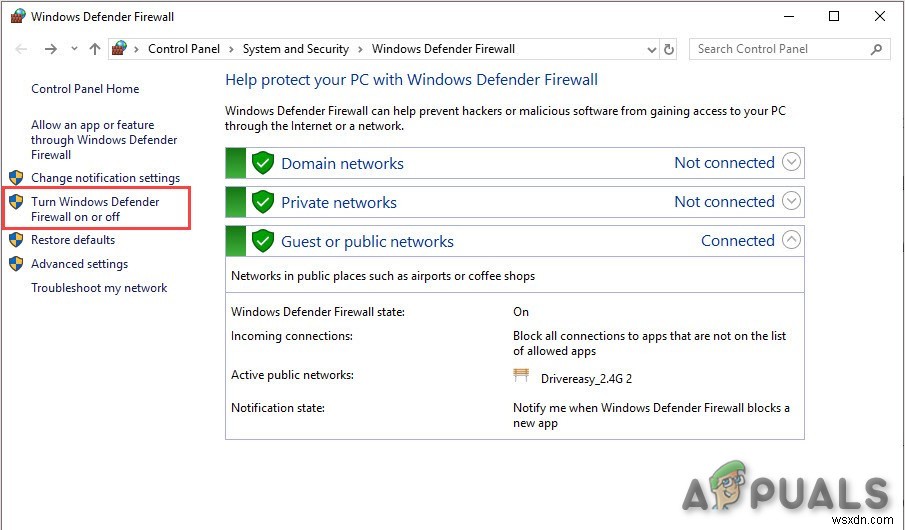Expand the Domain networks section
Viewport: 905px width, 530px height.
[x=791, y=162]
